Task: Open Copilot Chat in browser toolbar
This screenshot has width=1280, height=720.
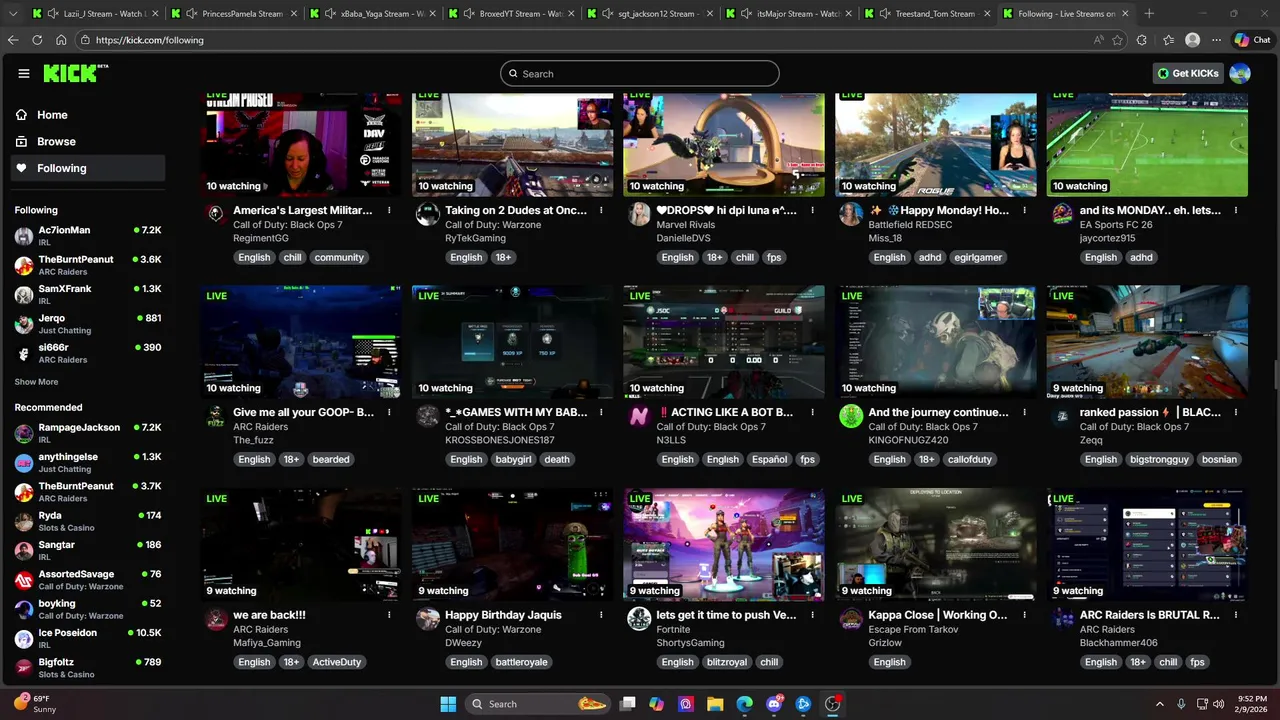Action: click(1252, 40)
